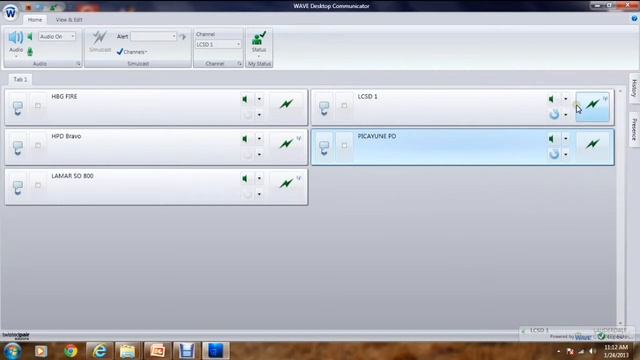Open the History side panel tab

click(x=634, y=88)
